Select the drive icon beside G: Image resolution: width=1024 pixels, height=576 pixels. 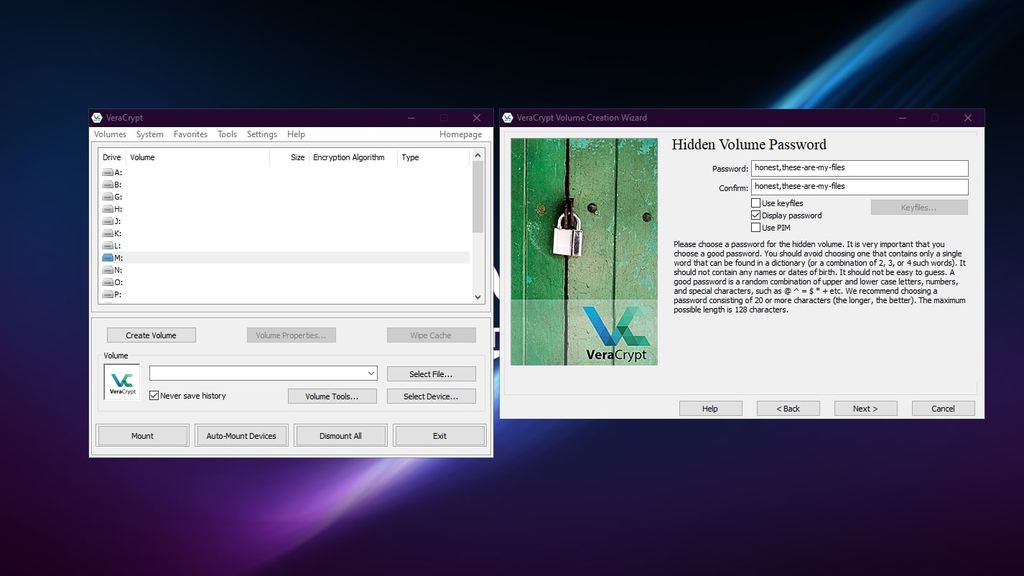[107, 197]
